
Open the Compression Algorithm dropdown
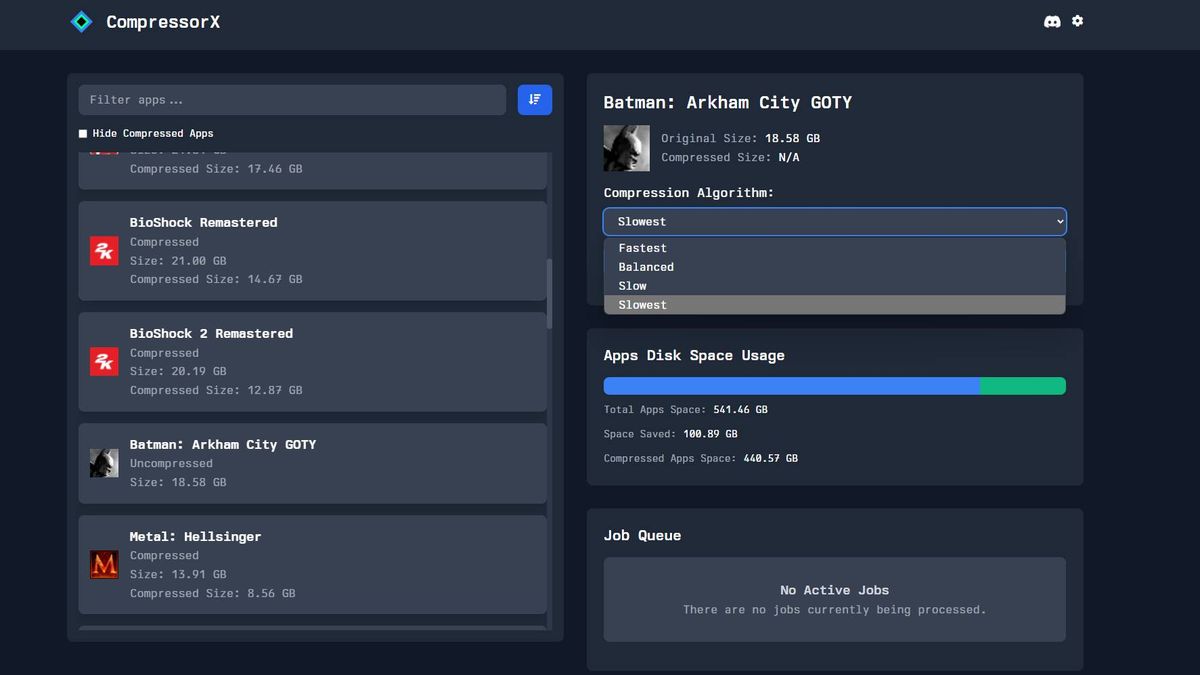(x=834, y=221)
